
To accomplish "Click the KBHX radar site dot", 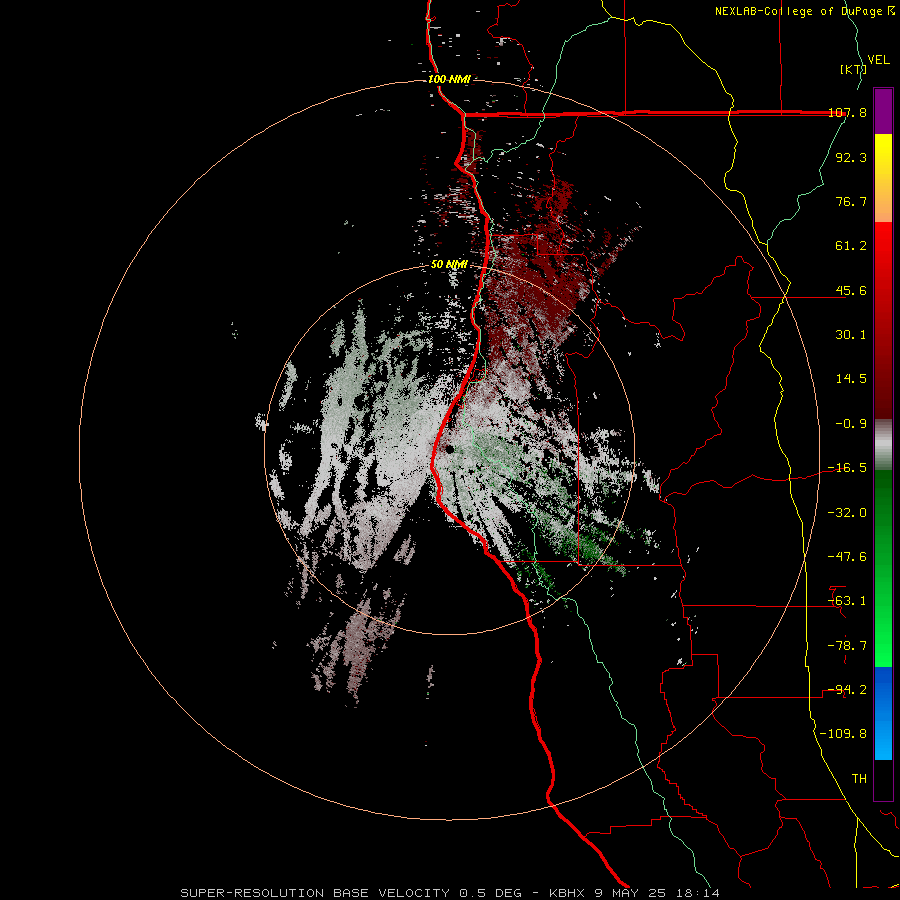I will [449, 449].
